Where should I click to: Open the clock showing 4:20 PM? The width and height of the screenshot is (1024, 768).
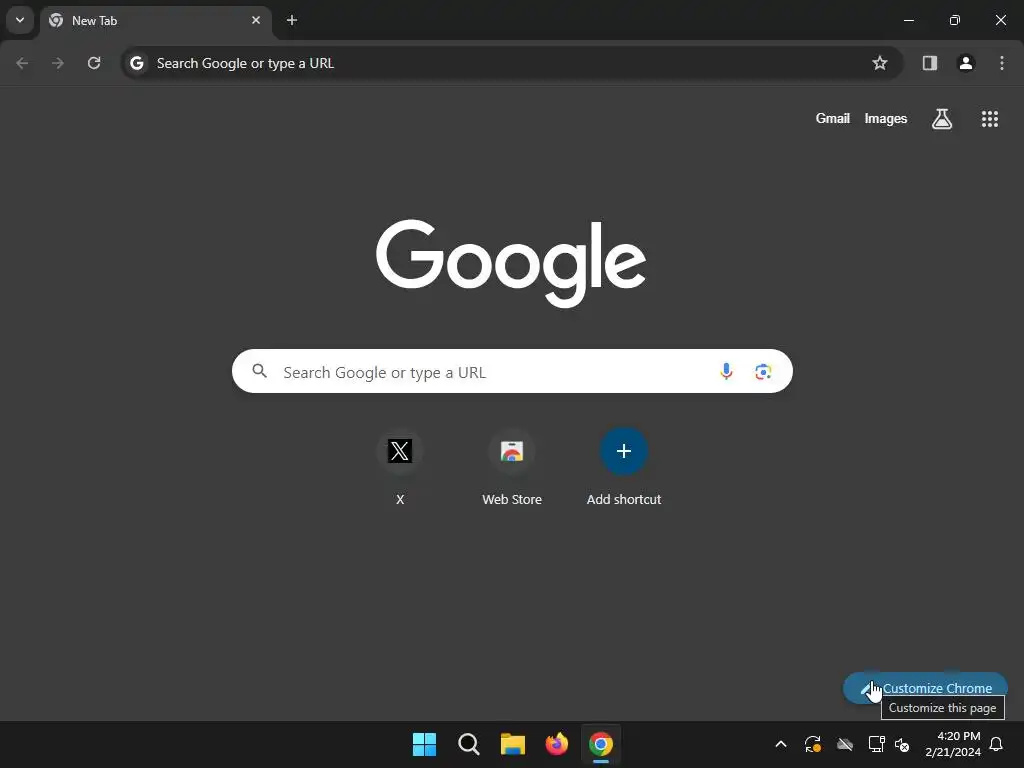(x=953, y=744)
